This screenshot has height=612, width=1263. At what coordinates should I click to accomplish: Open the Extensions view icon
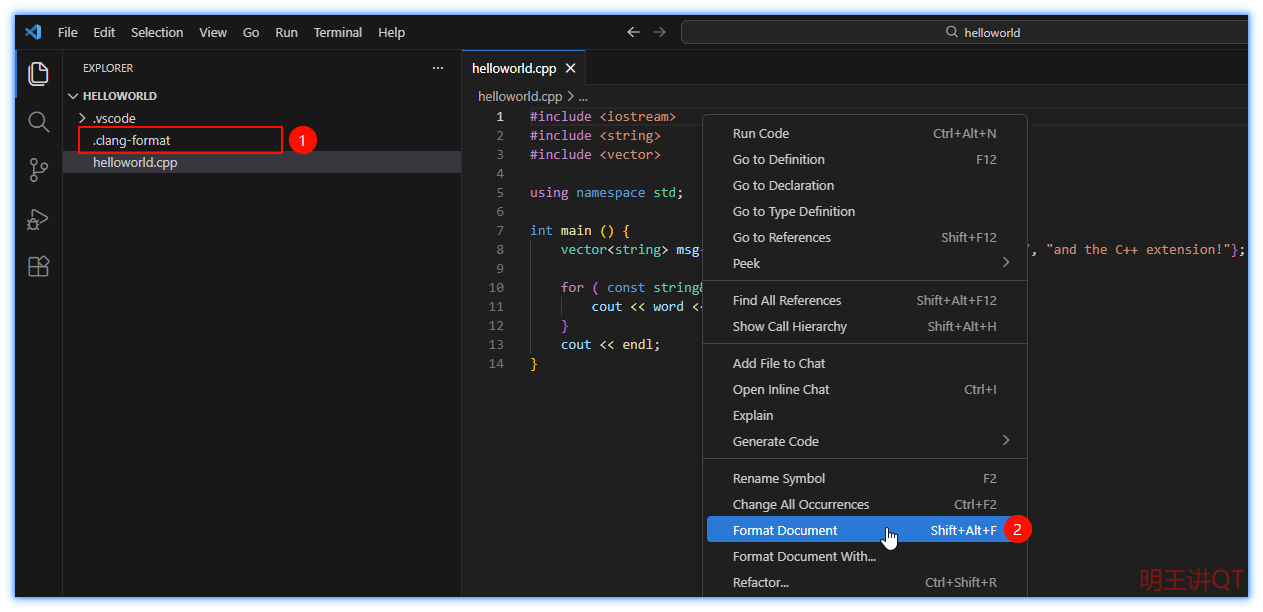click(x=38, y=267)
